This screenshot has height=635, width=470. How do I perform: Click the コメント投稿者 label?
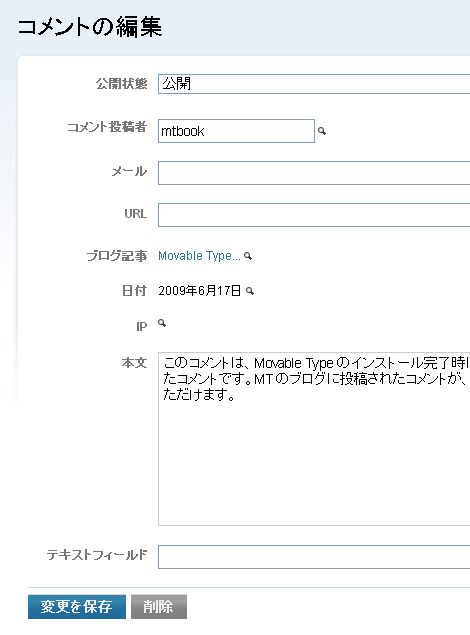pos(107,127)
